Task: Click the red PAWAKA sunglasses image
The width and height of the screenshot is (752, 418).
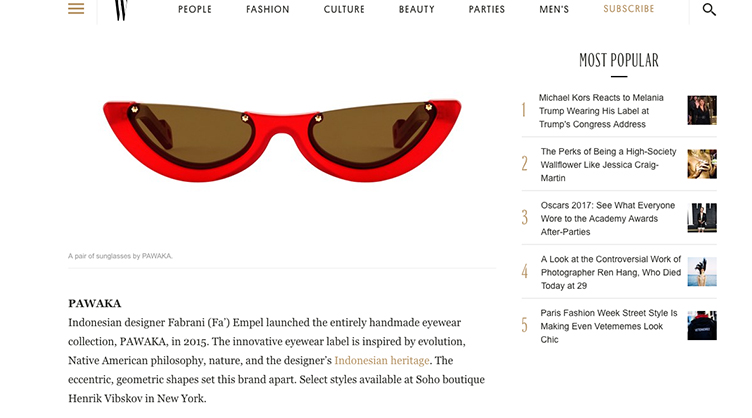Action: pyautogui.click(x=282, y=141)
